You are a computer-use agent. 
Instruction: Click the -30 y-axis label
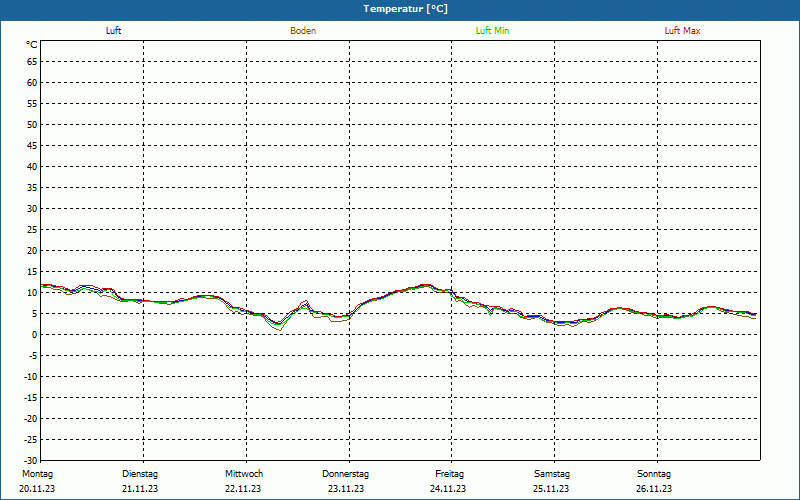point(31,461)
